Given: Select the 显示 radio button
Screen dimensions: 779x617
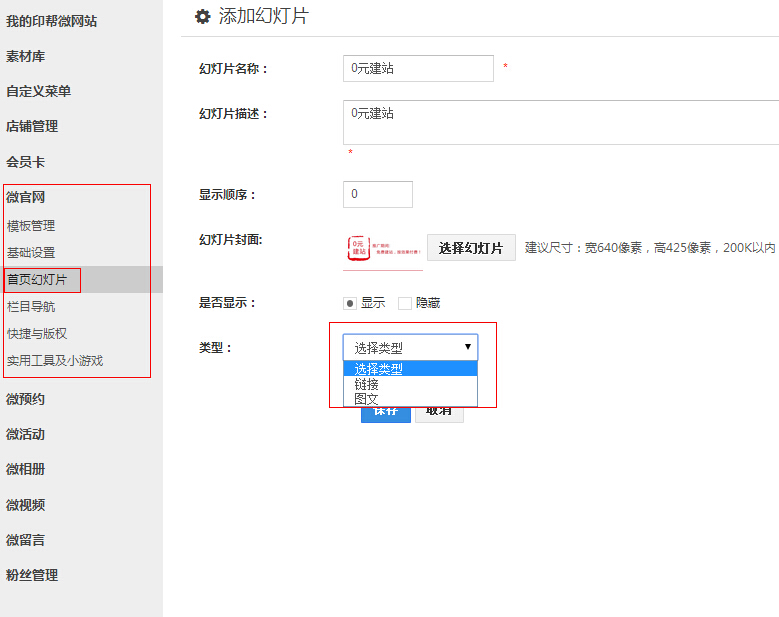Looking at the screenshot, I should tap(350, 303).
